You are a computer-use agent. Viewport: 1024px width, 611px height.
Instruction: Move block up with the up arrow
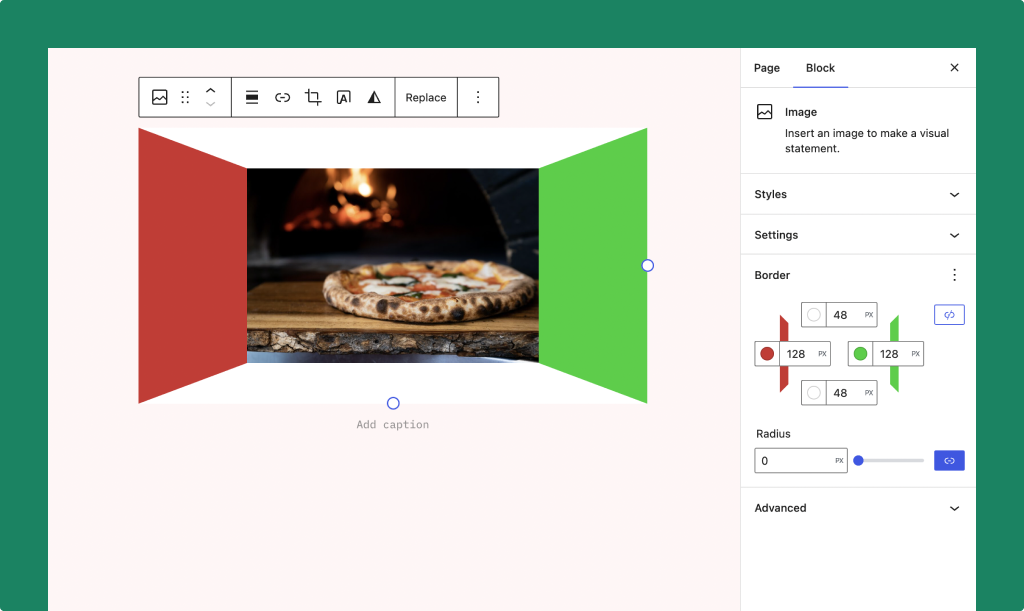click(x=210, y=91)
